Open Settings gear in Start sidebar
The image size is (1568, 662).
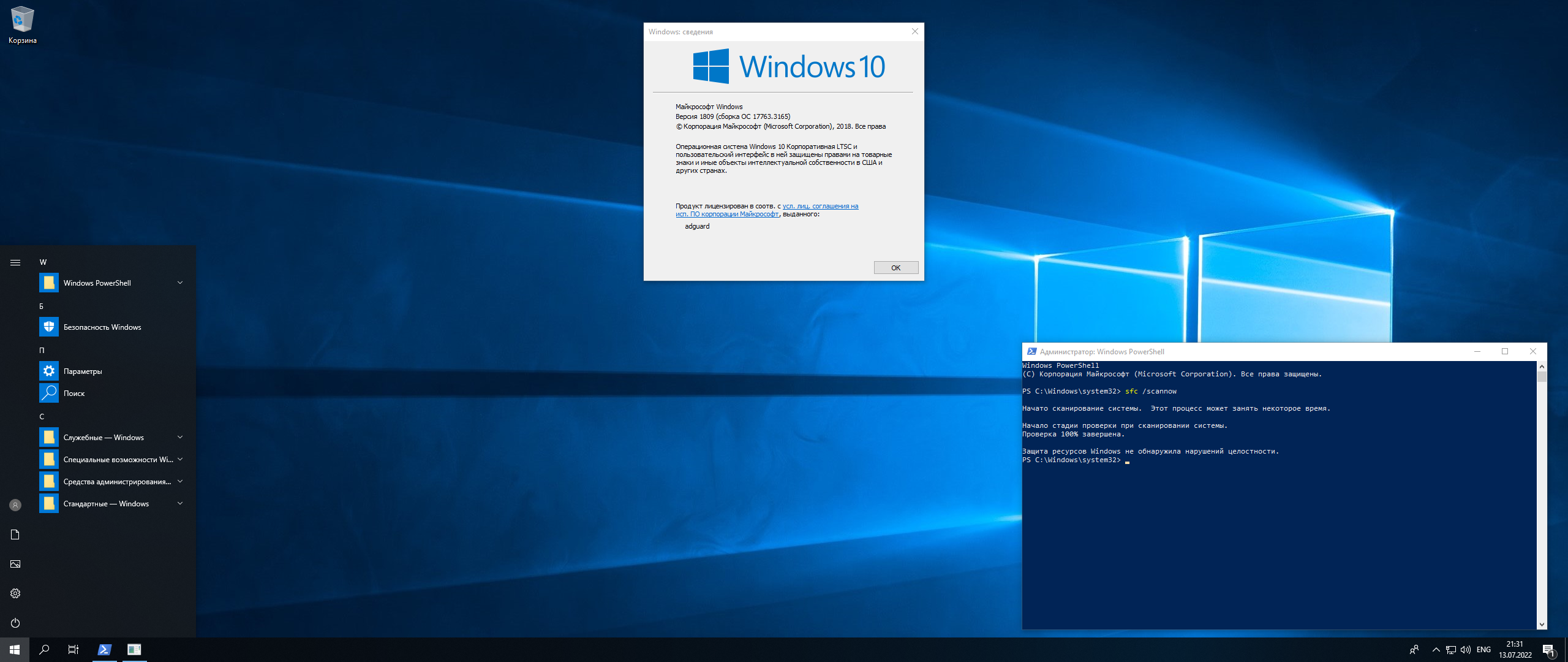tap(15, 593)
